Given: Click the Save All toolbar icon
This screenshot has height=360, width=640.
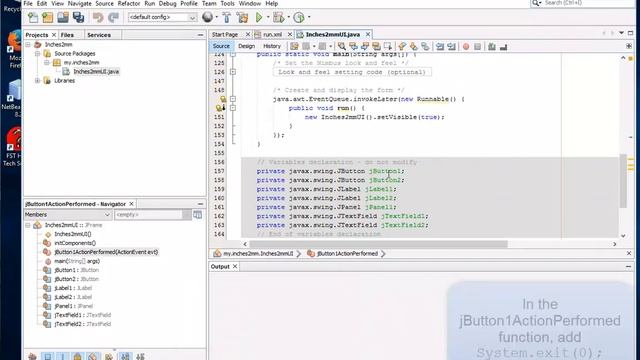Looking at the screenshot, I should click(78, 17).
